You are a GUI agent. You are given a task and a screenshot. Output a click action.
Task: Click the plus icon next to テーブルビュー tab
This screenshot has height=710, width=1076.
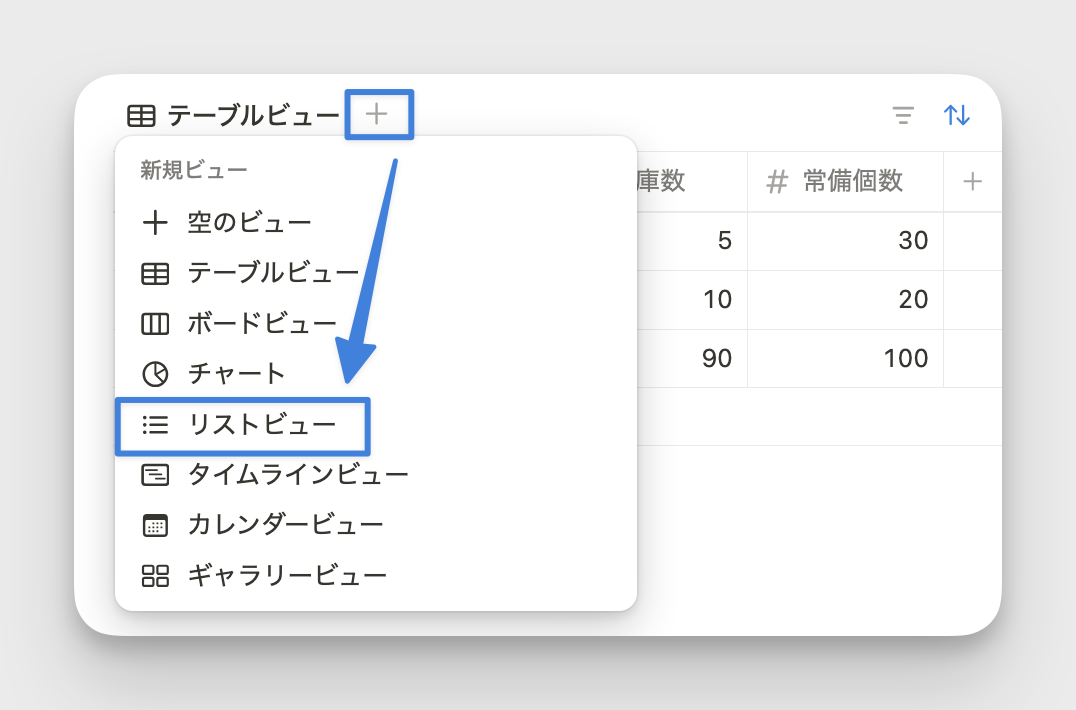tap(377, 114)
